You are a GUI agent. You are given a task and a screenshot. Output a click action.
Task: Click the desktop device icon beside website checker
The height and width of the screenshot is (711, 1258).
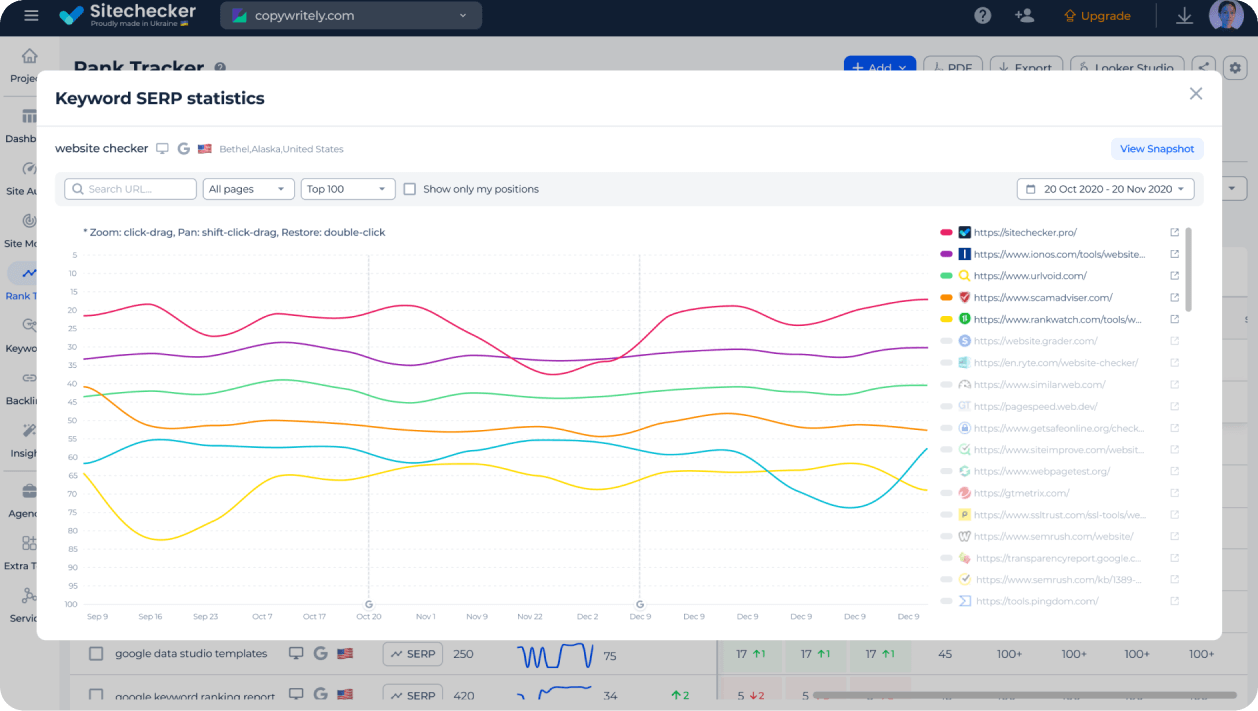(163, 149)
